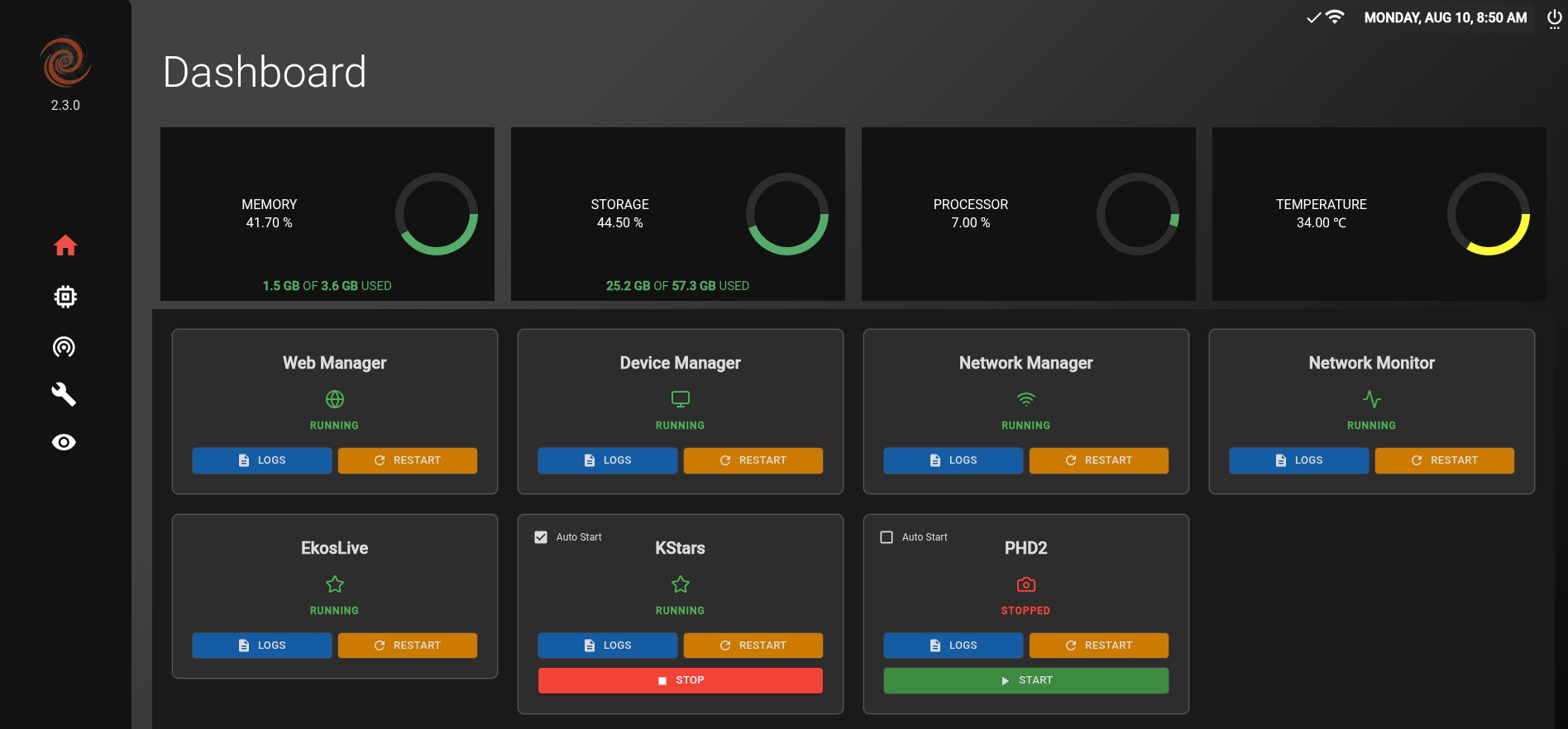Click the MEMORY 41.70 % label
Screen dimensions: 1568x729
[x=270, y=213]
